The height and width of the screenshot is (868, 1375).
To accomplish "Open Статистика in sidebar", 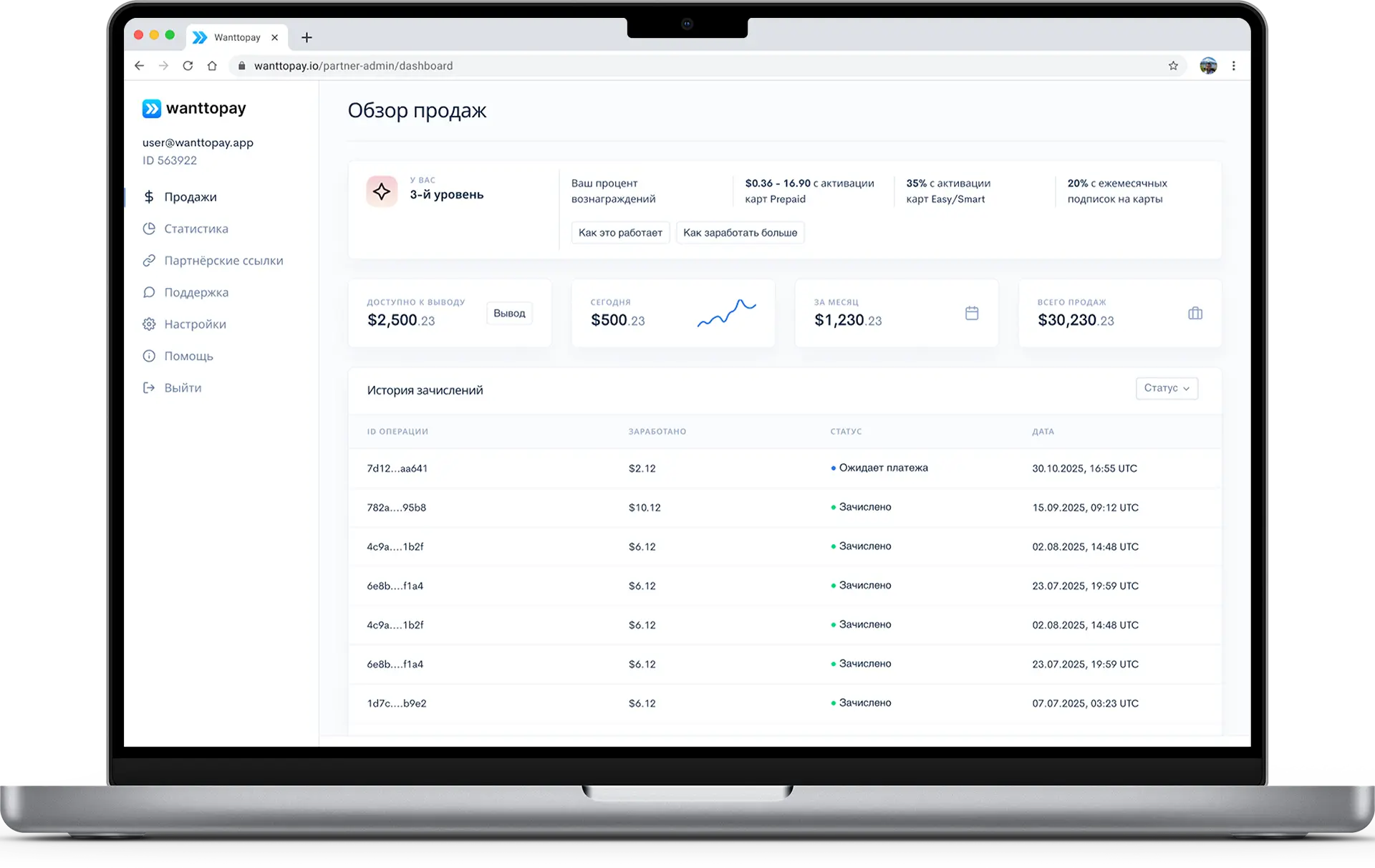I will [x=196, y=229].
